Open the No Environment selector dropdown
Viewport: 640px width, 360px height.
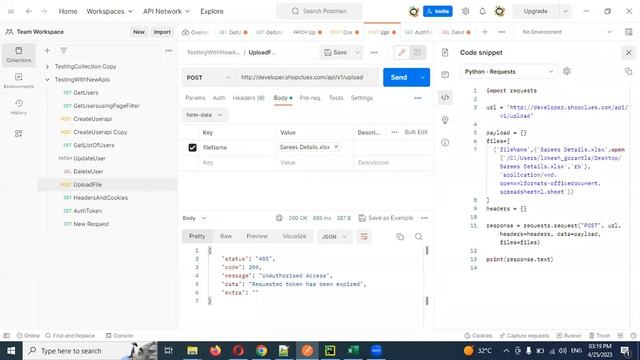(x=567, y=32)
